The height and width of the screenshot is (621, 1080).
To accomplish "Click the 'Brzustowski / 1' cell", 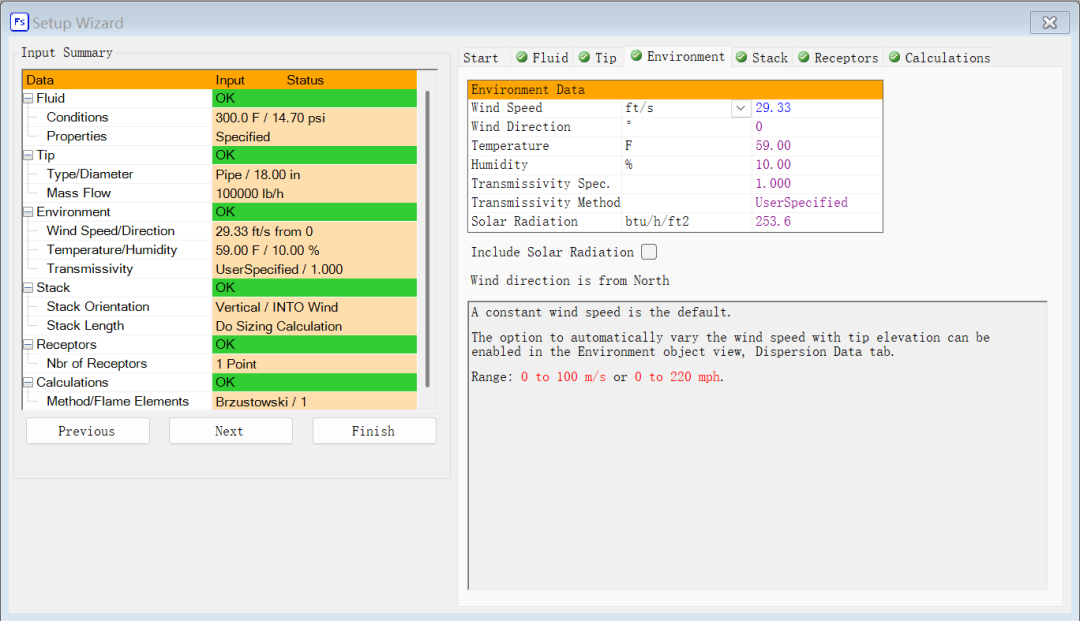I will coord(315,401).
